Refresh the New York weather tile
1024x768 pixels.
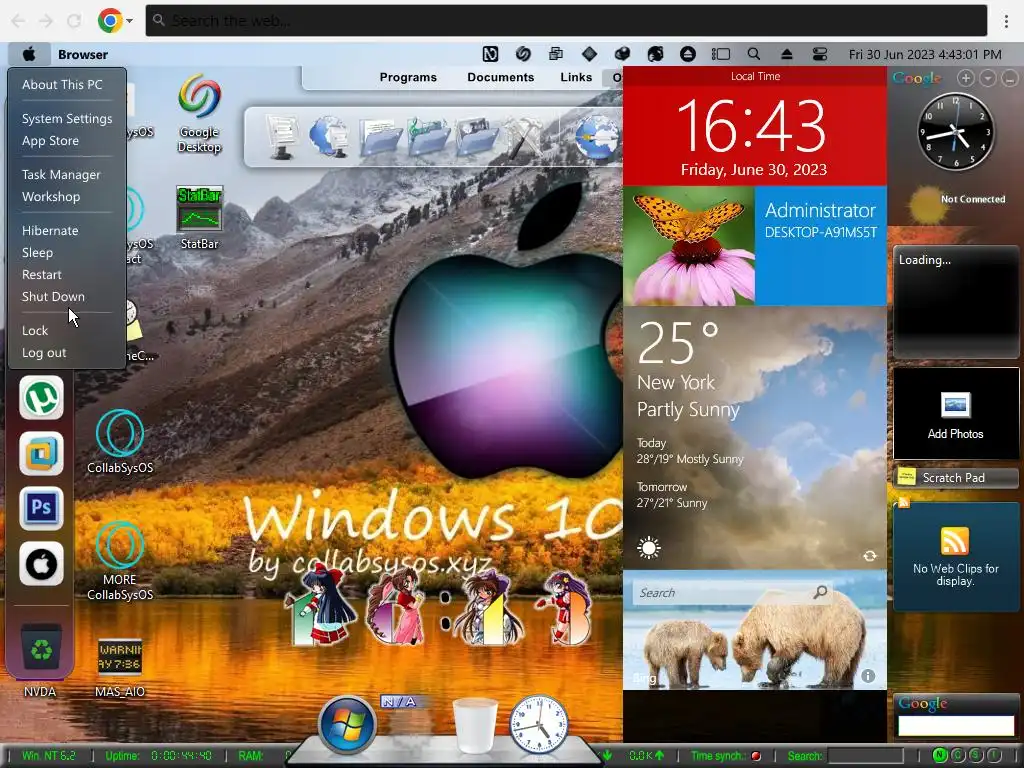870,556
